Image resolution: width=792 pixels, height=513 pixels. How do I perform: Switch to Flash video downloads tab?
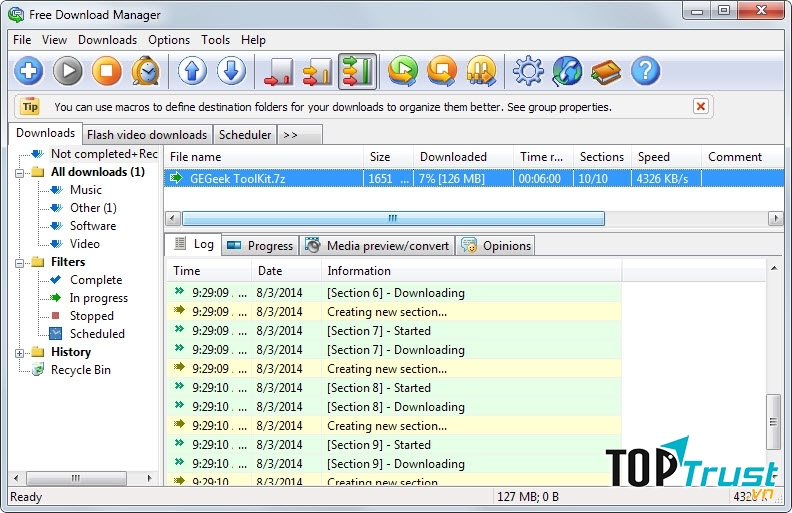(x=147, y=135)
